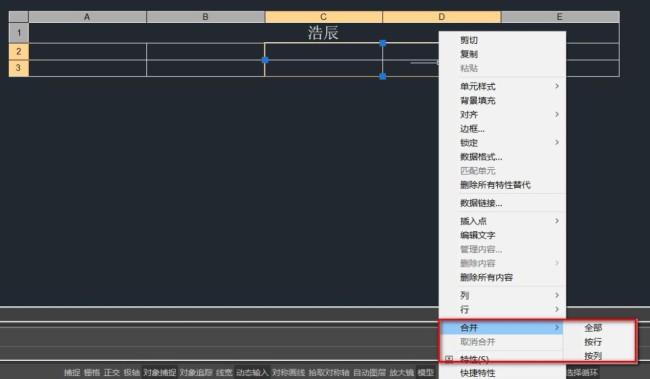Choose 剪切 (cut) from the context menu
Screen dimensions: 650x379
coord(469,40)
